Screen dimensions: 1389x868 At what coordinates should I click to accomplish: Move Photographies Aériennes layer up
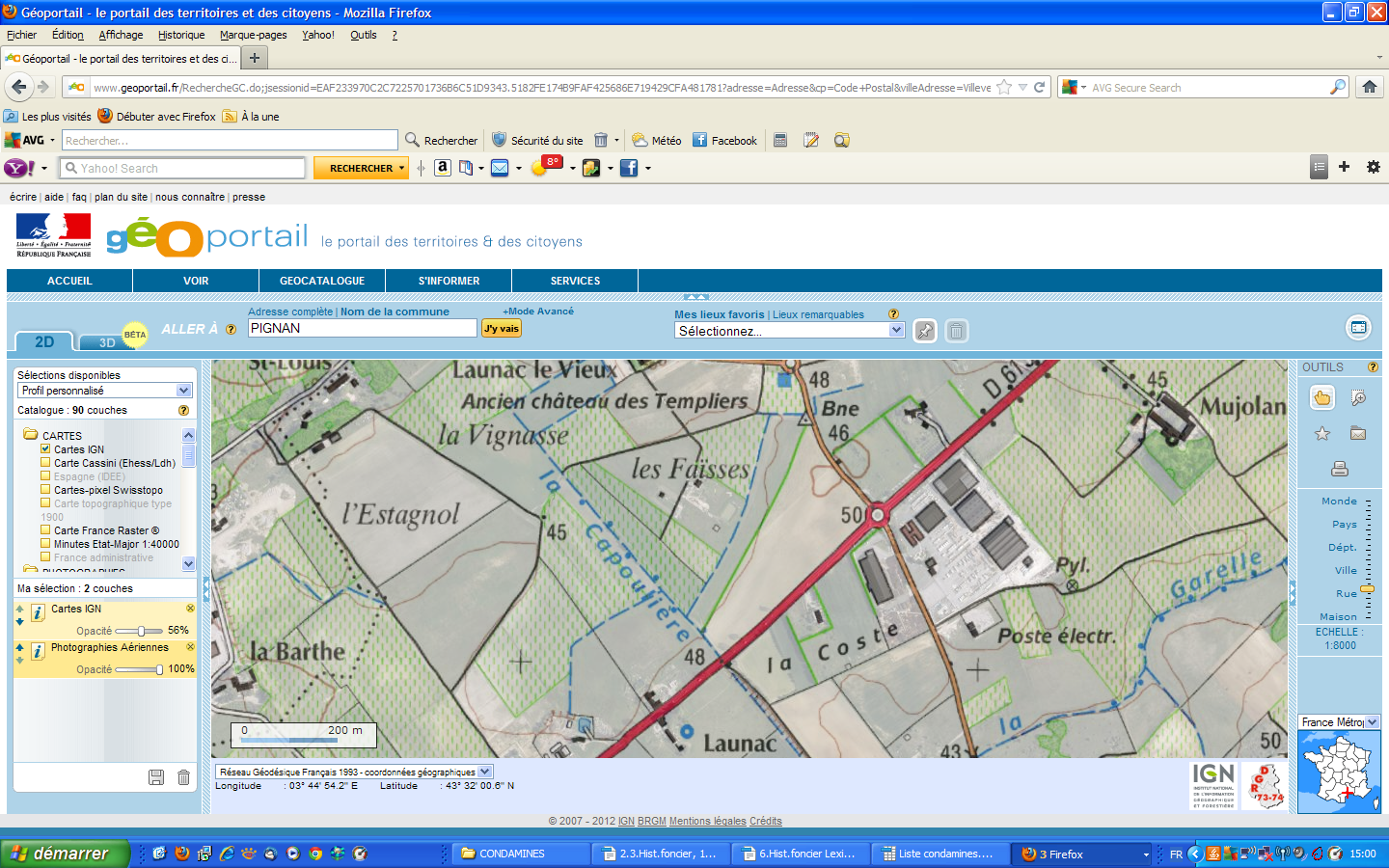coord(20,647)
